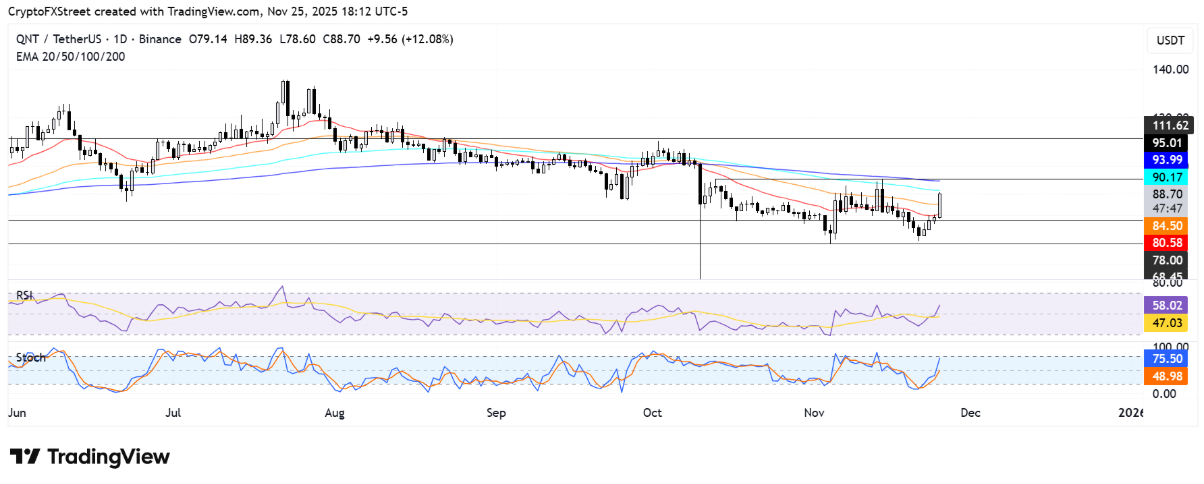Click the Aug label on time axis

pos(334,412)
